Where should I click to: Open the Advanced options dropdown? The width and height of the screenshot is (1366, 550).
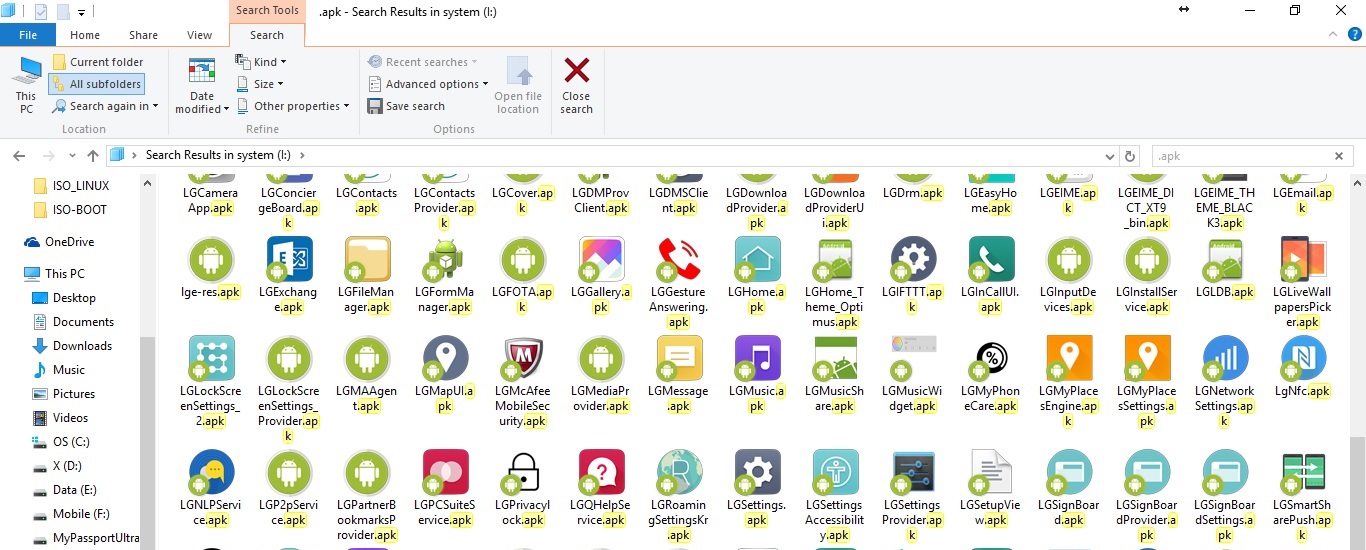[427, 84]
